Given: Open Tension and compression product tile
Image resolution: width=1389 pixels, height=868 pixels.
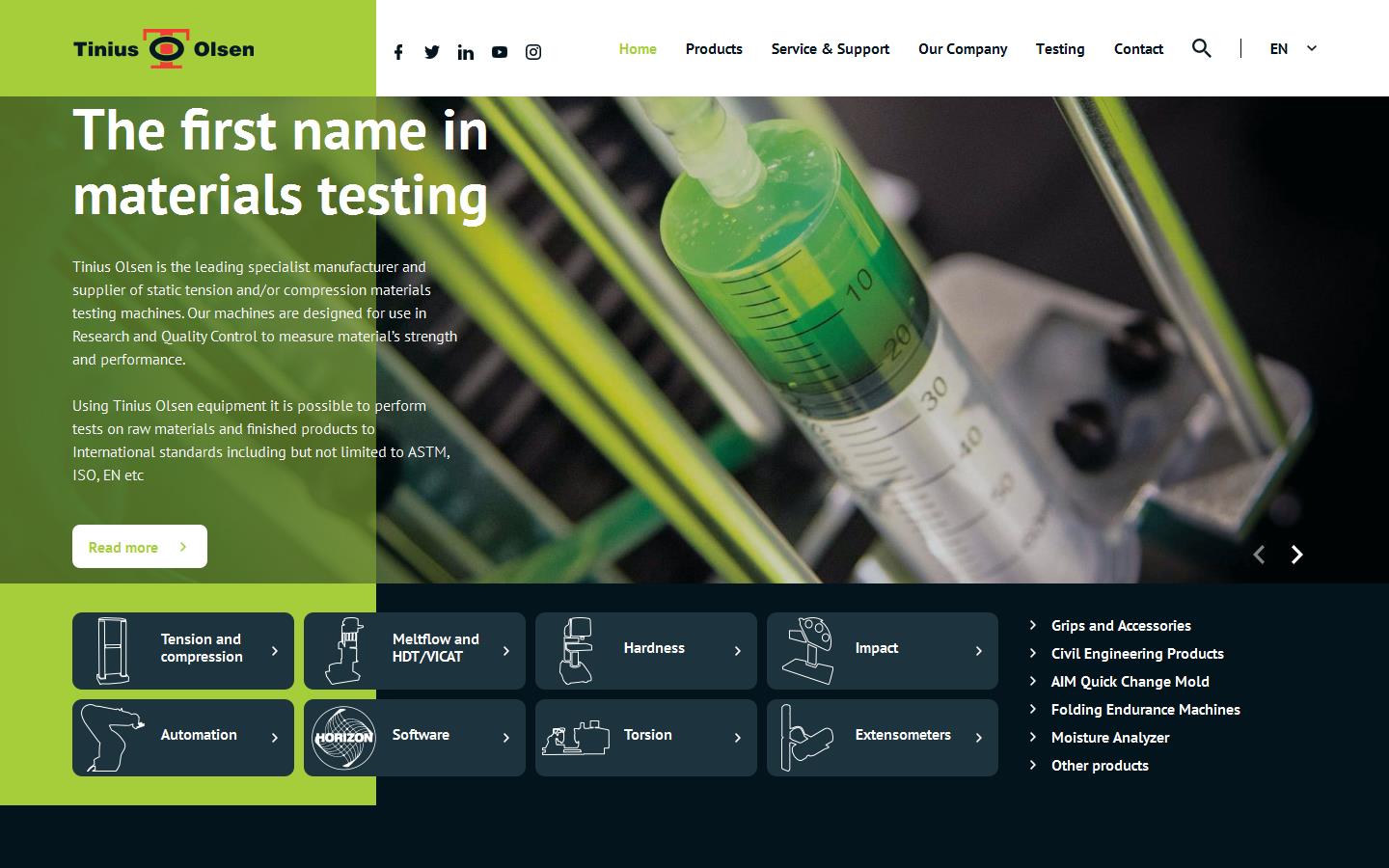Looking at the screenshot, I should click(183, 651).
